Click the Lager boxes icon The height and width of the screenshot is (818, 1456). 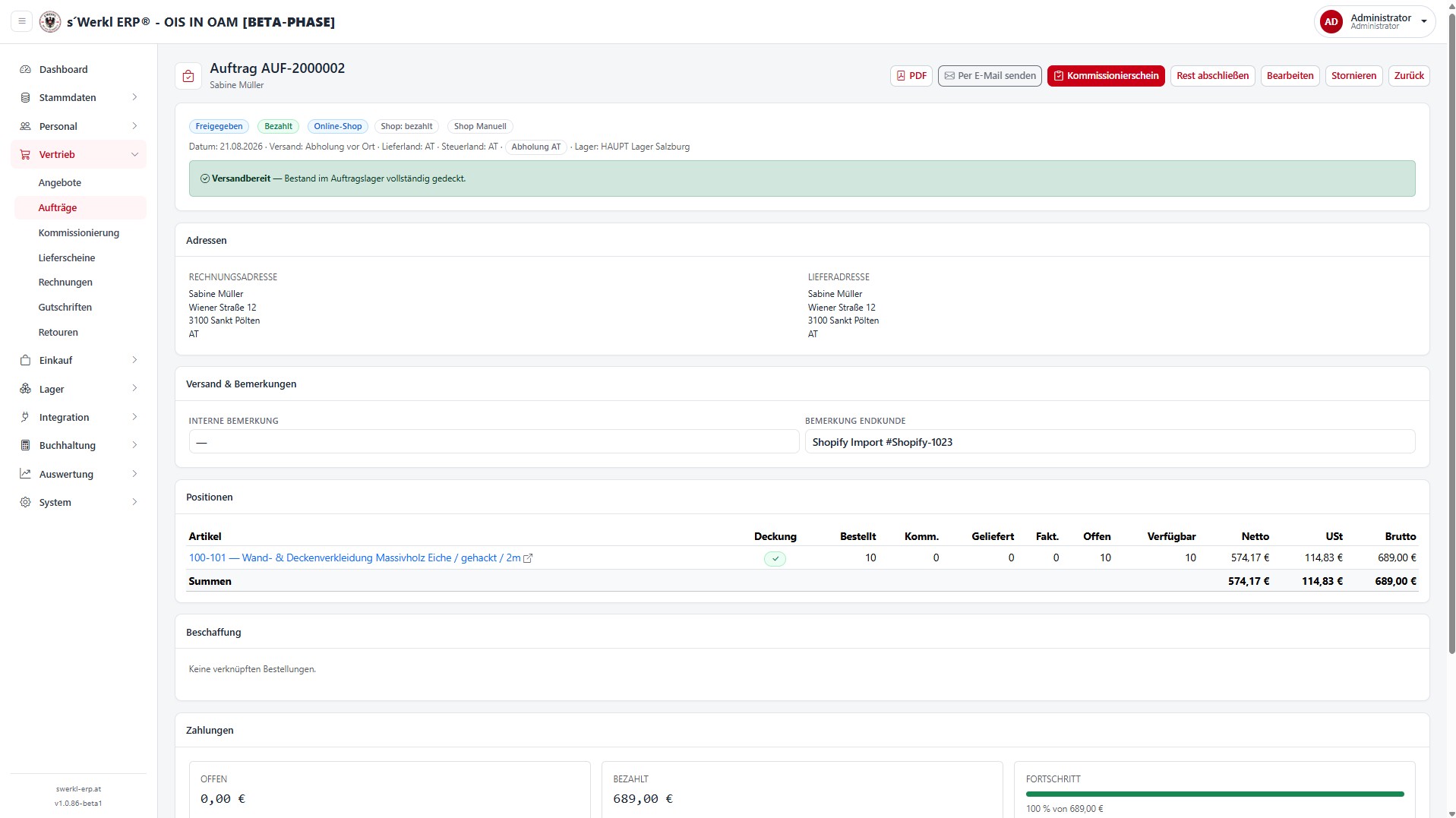point(25,389)
